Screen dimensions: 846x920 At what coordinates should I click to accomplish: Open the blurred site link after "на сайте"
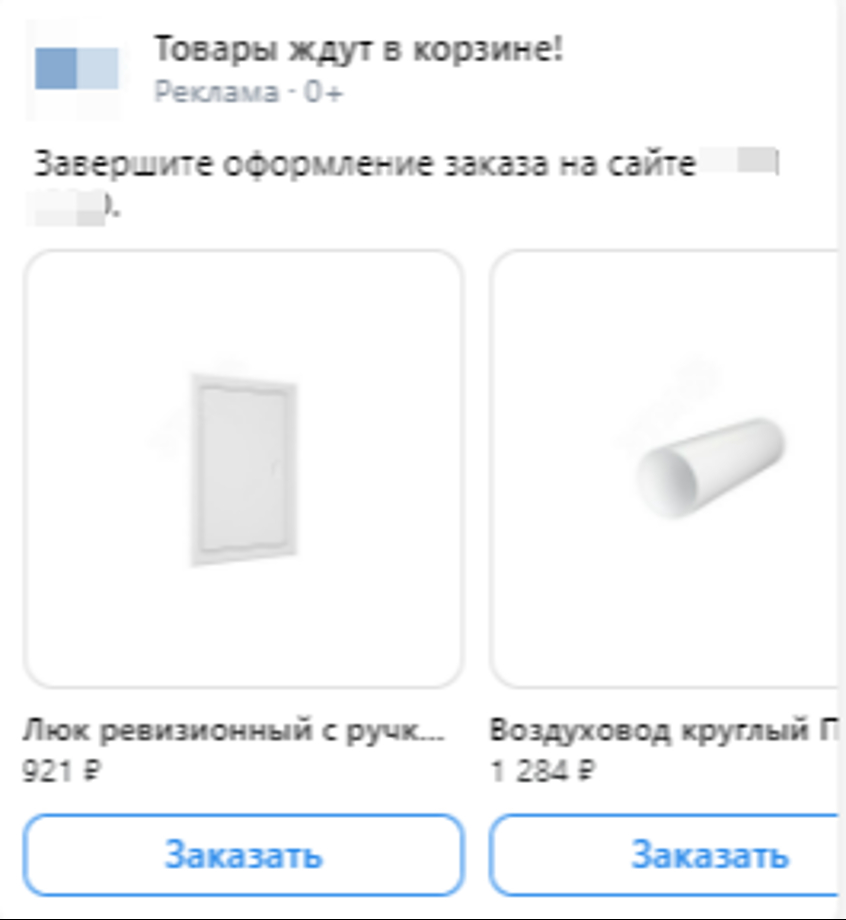739,161
